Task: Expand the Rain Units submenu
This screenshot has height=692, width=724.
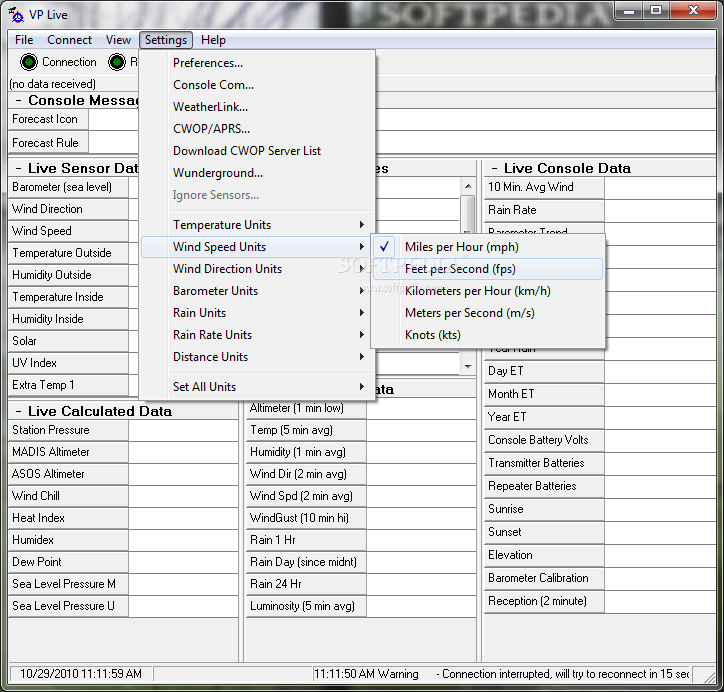Action: tap(258, 313)
